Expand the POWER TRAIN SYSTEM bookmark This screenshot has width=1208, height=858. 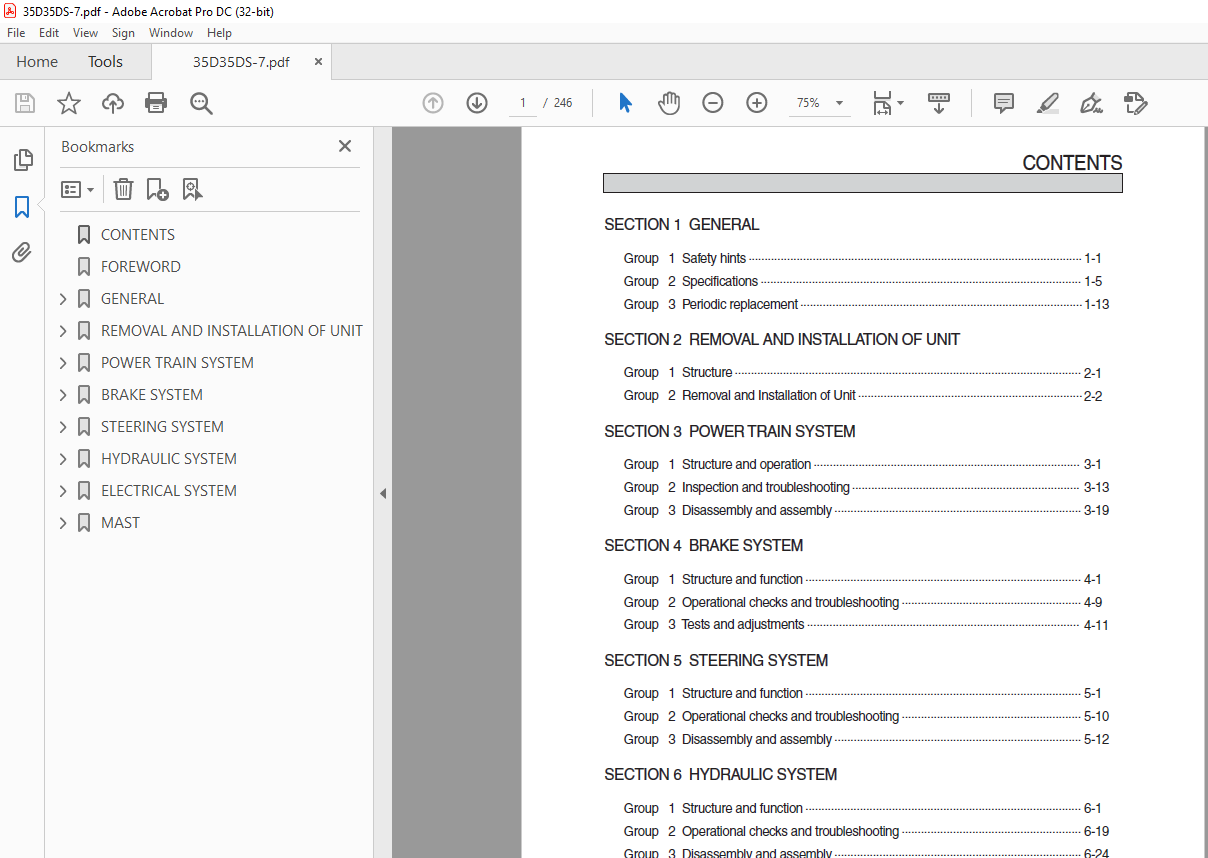point(63,363)
